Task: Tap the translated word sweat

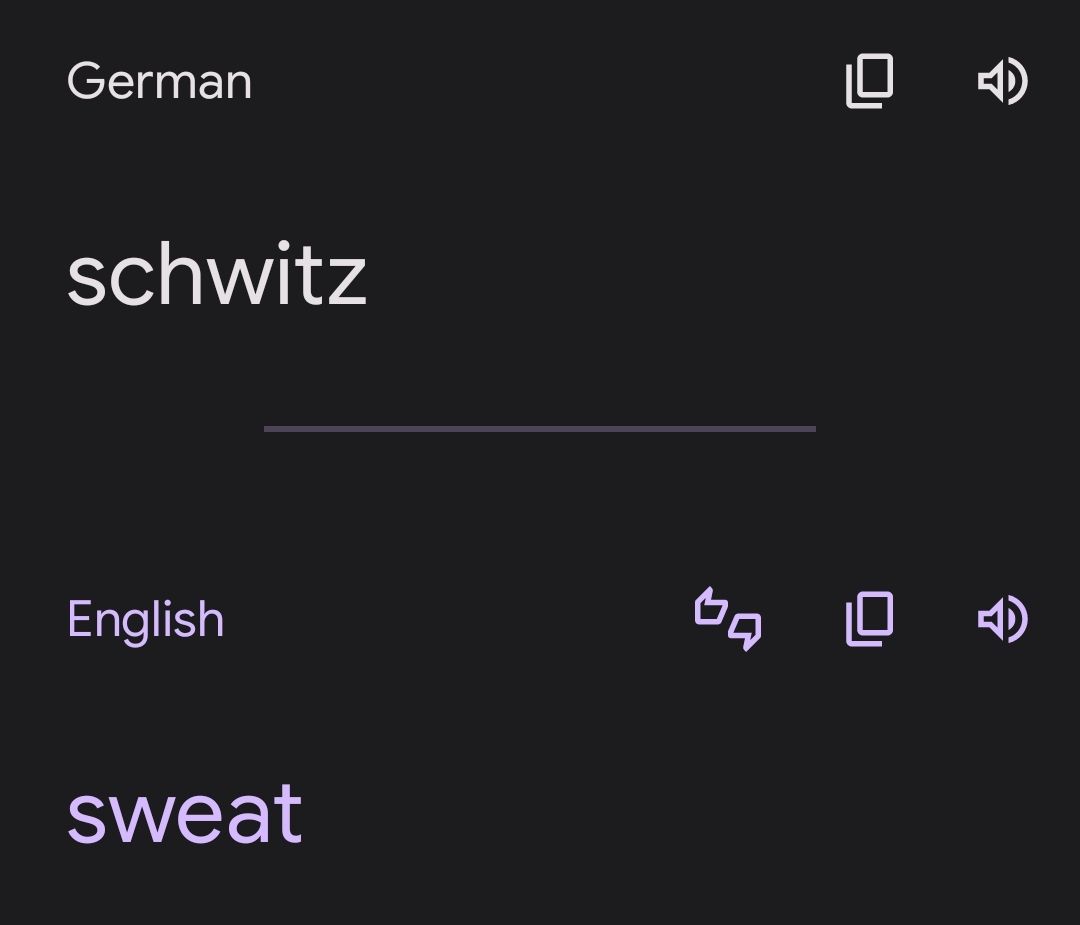Action: 185,813
